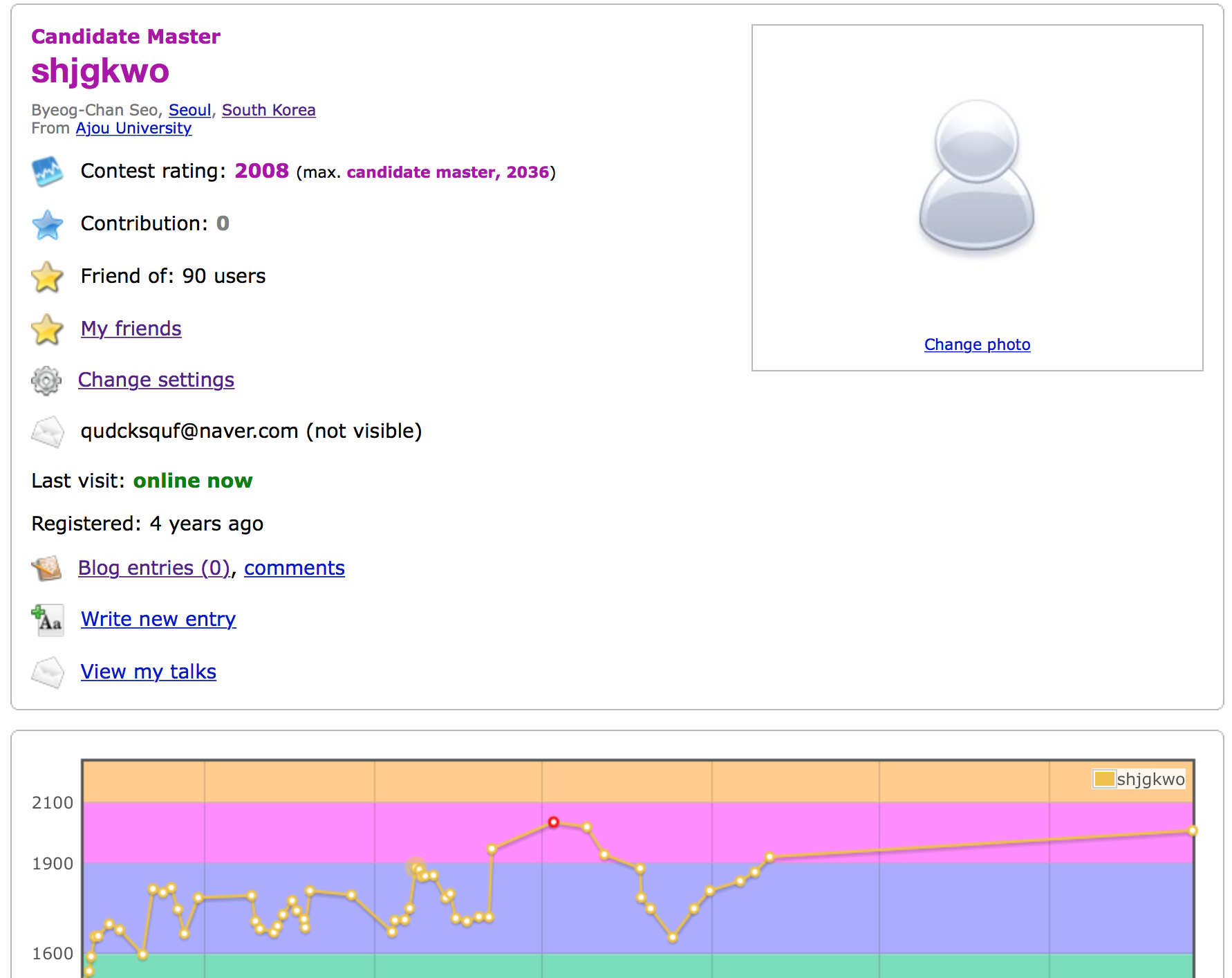Screen dimensions: 1232x978
Task: Click the envelope icon beside View my talks
Action: coord(47,672)
